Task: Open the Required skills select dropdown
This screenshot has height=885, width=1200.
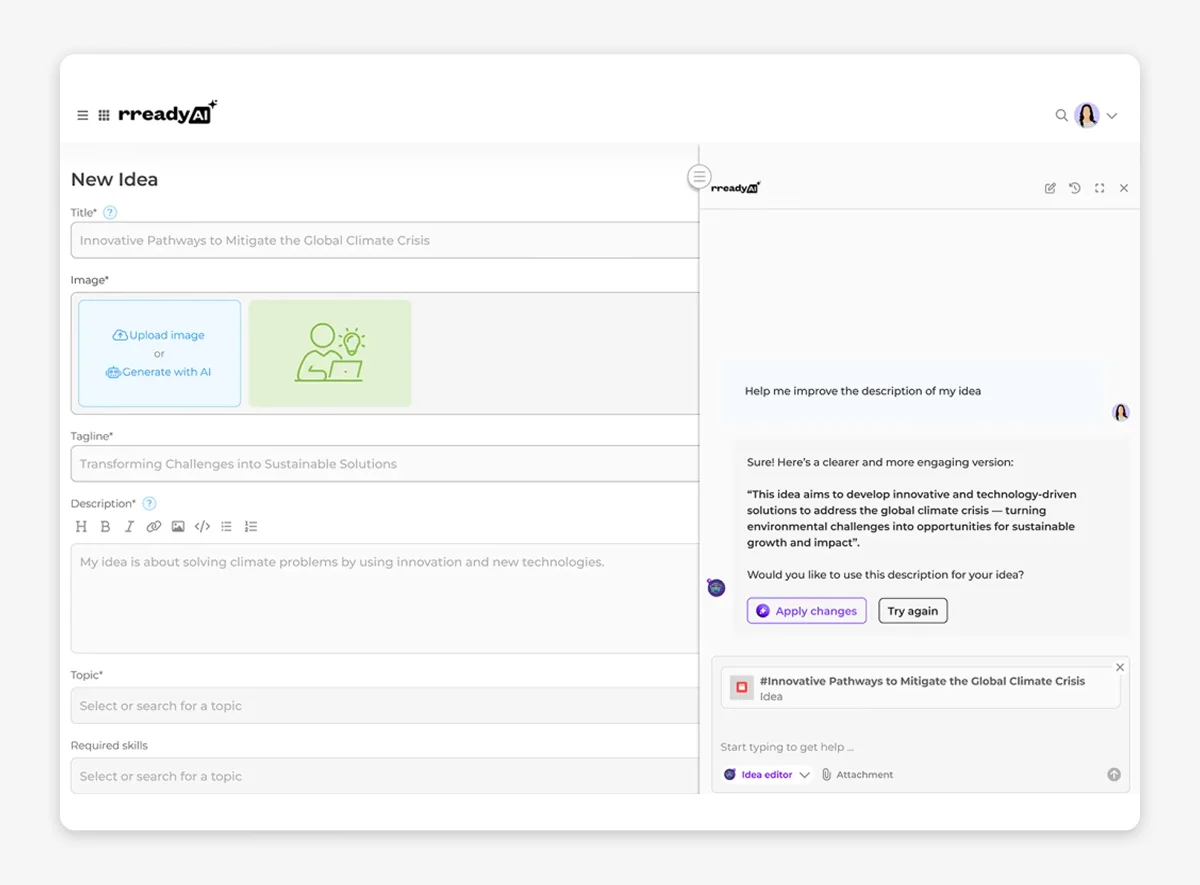Action: tap(384, 776)
